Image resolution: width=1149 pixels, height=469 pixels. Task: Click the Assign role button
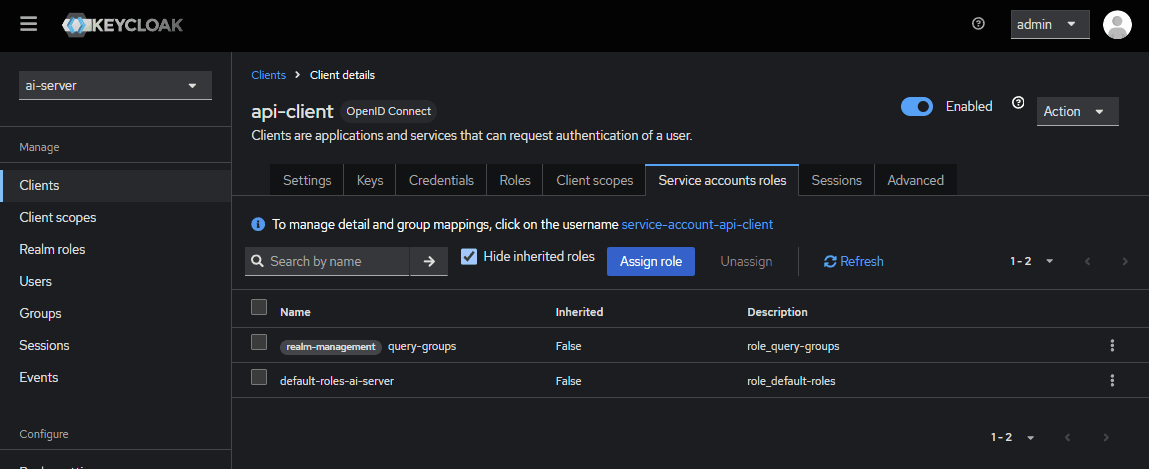click(x=651, y=262)
